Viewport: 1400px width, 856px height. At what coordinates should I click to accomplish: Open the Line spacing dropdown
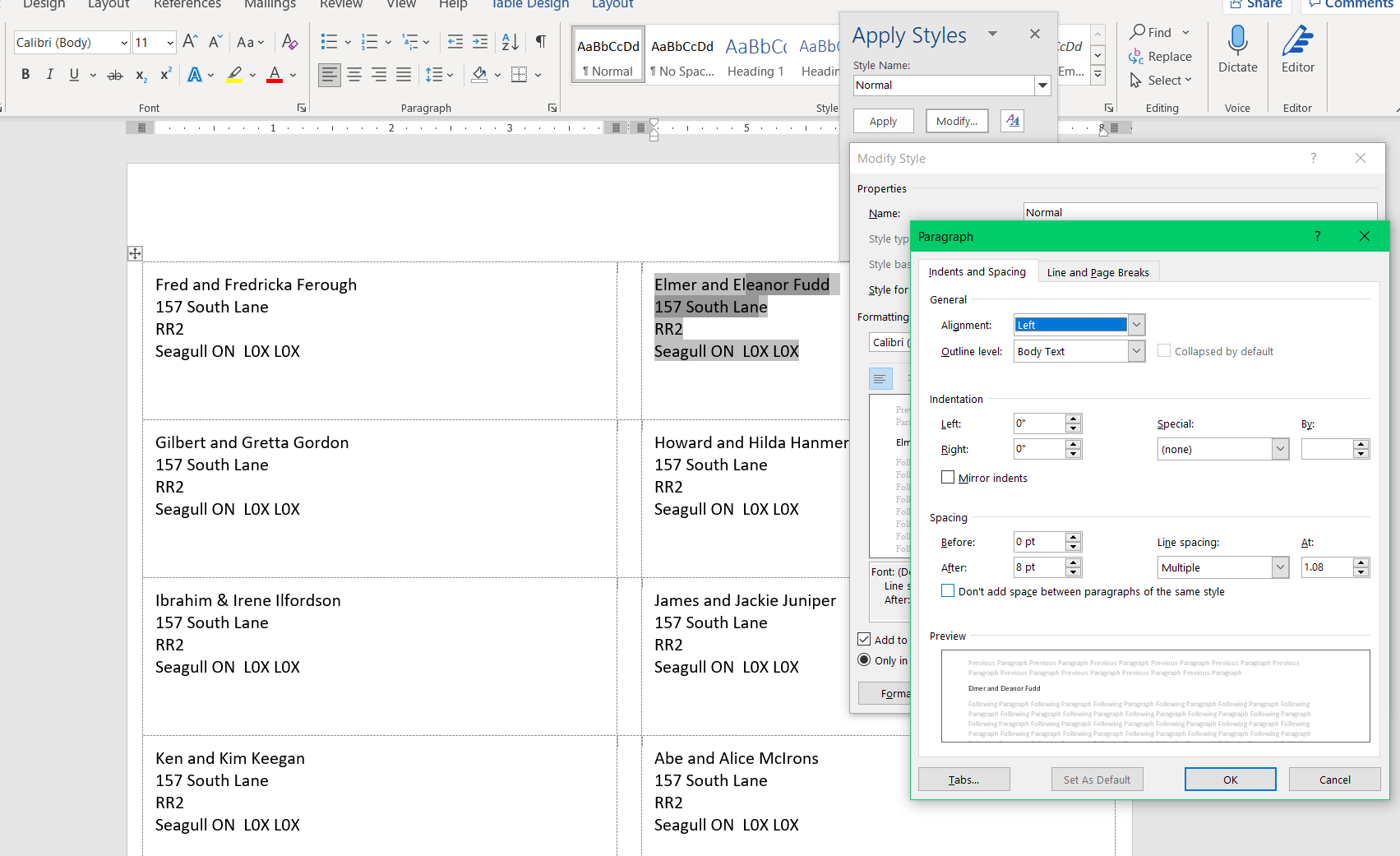(x=1280, y=567)
